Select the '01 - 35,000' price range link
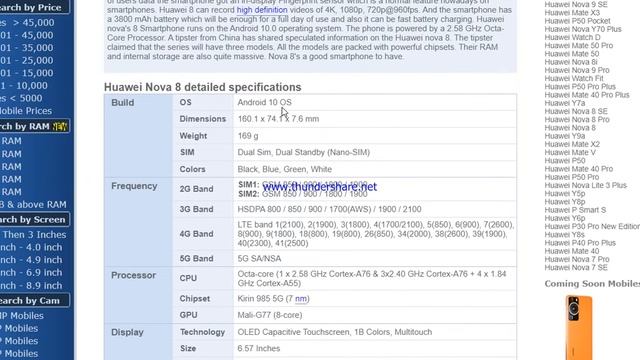The width and height of the screenshot is (640, 360). [27, 48]
